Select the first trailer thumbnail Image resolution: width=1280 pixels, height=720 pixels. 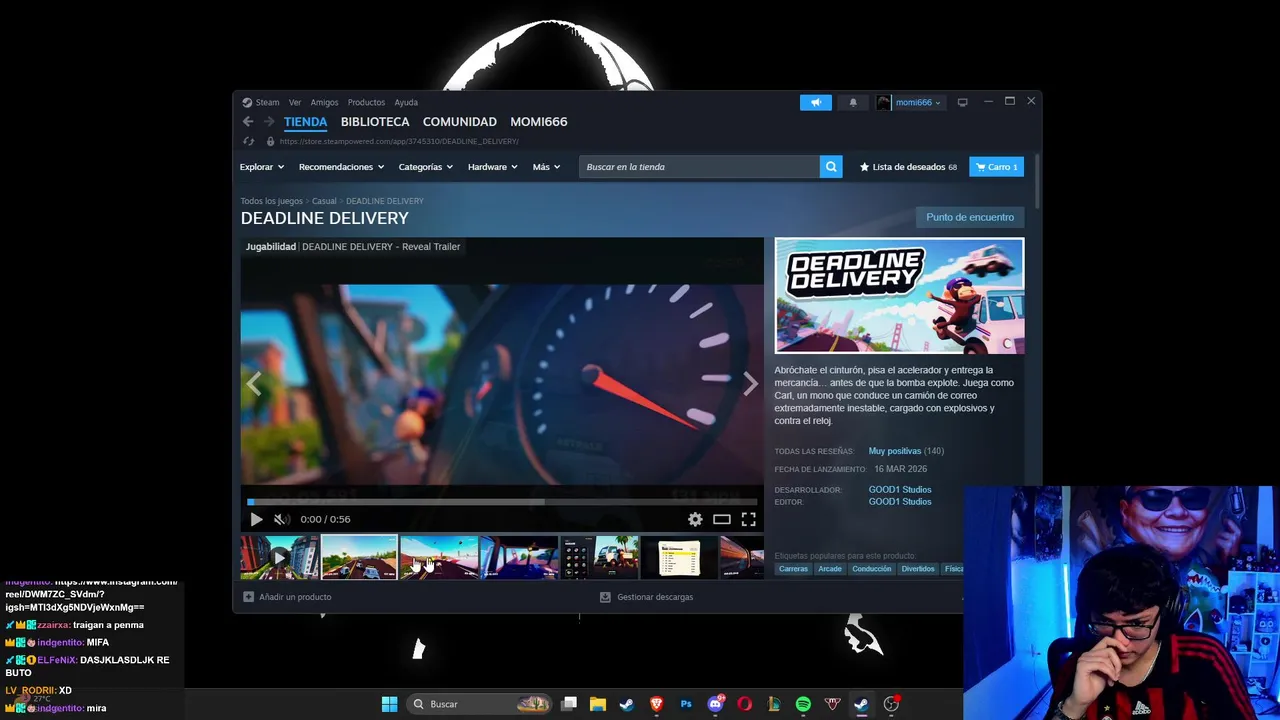click(x=279, y=558)
